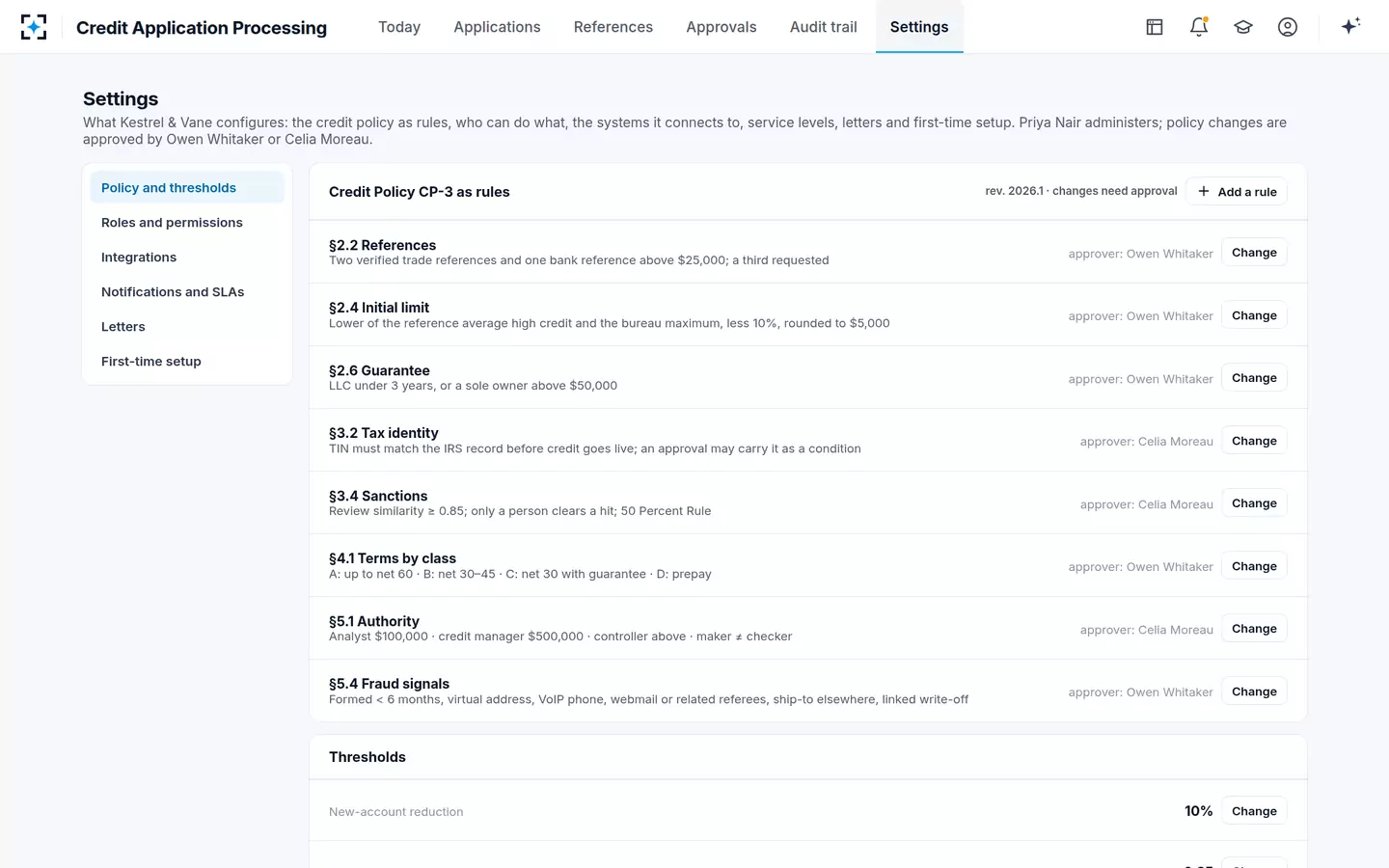Open the Audit trail tab
The width and height of the screenshot is (1389, 868).
point(824,27)
